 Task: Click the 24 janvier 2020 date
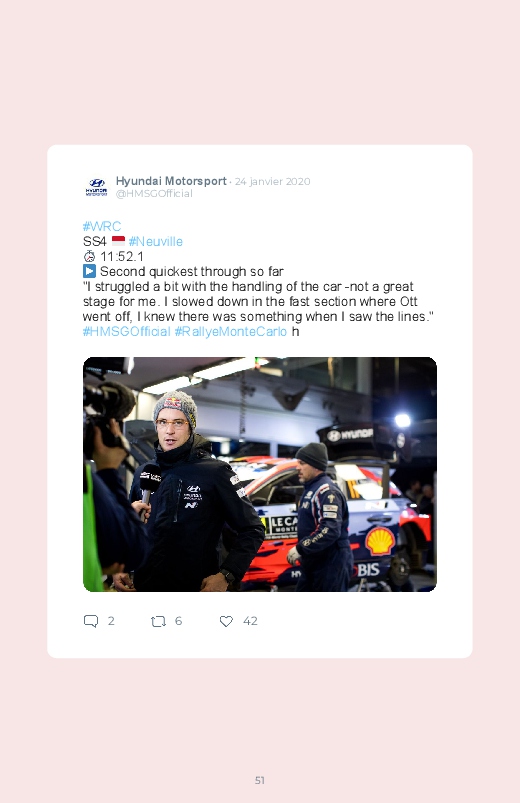click(273, 181)
